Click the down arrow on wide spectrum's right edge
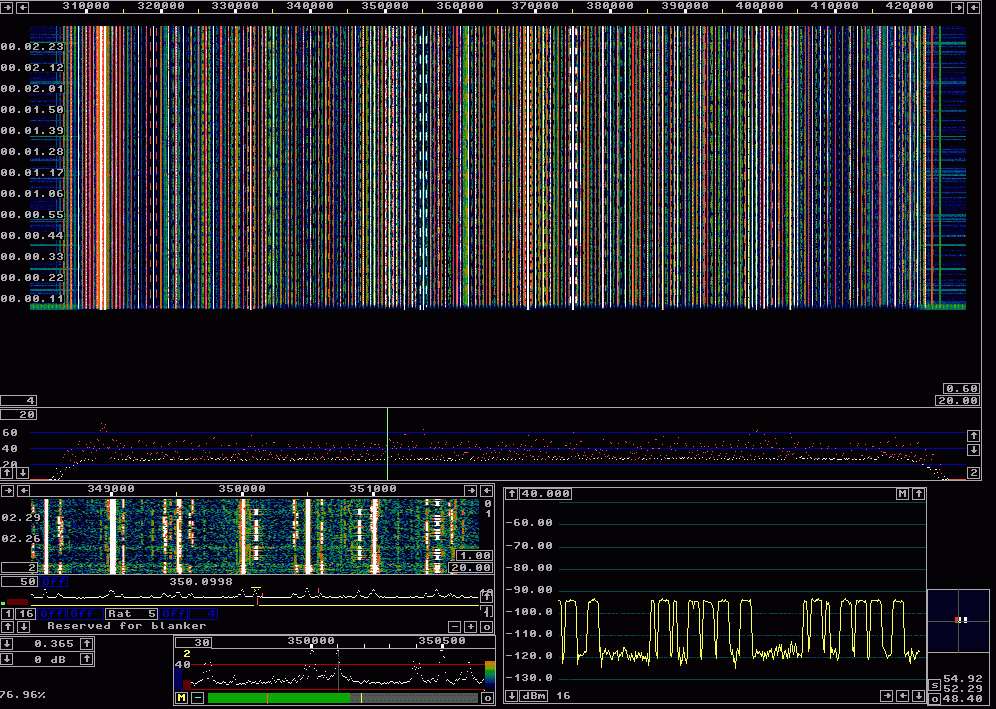Image resolution: width=996 pixels, height=709 pixels. click(972, 450)
